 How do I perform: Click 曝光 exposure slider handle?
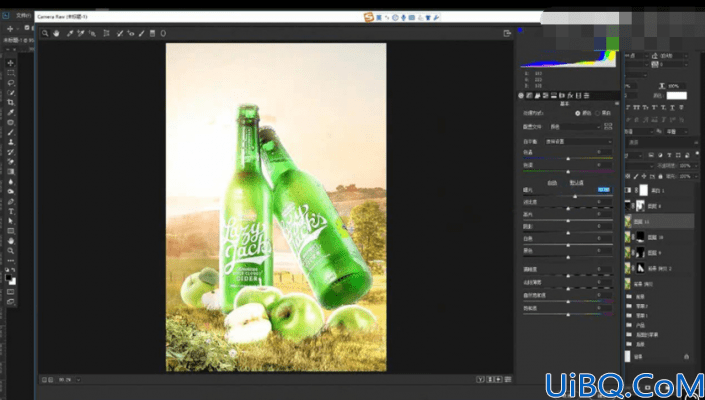[x=575, y=196]
